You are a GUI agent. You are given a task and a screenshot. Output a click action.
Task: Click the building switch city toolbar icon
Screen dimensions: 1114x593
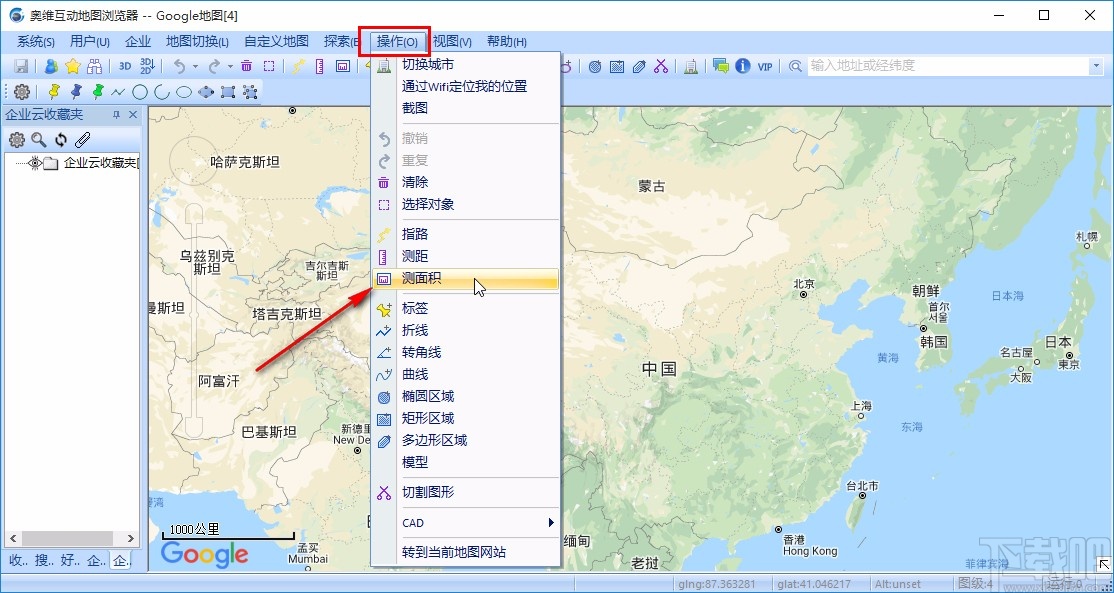pyautogui.click(x=691, y=66)
